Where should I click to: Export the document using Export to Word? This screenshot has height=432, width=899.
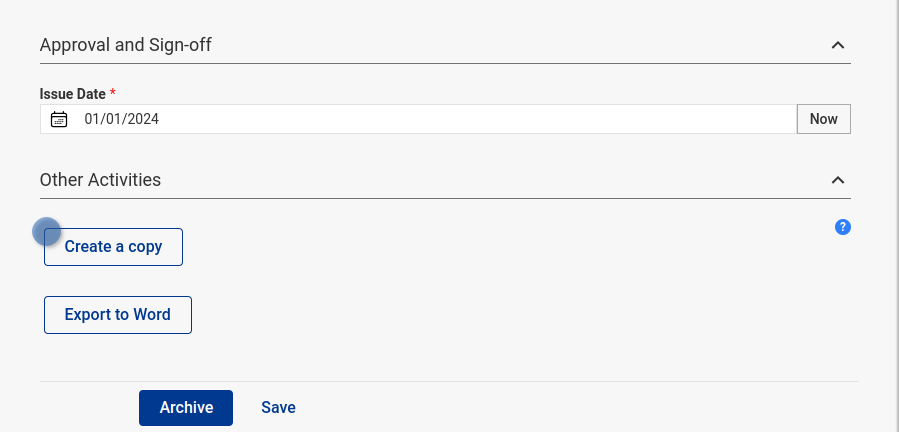pos(117,314)
